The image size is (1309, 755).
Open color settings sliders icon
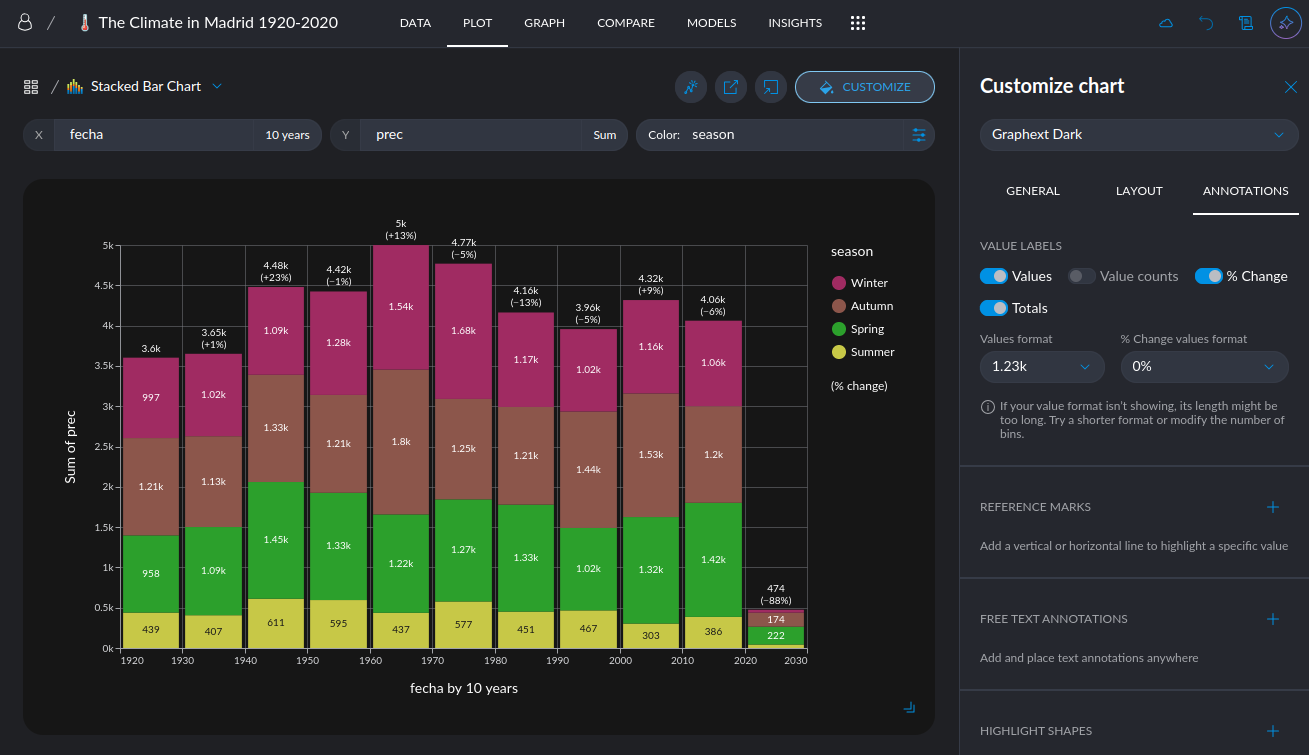919,135
